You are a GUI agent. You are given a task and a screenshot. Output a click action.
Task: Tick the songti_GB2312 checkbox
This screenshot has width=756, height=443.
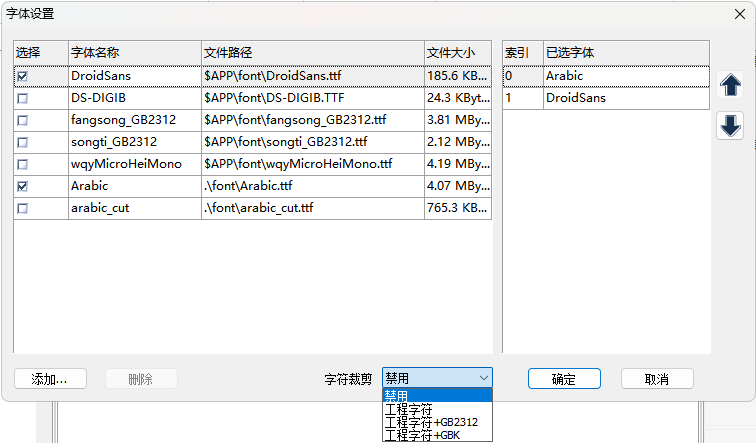[23, 142]
